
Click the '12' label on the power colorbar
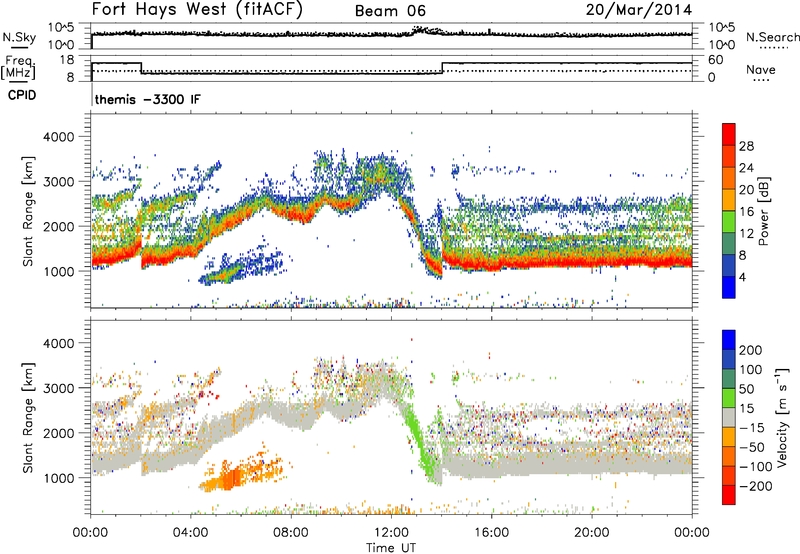[x=746, y=234]
